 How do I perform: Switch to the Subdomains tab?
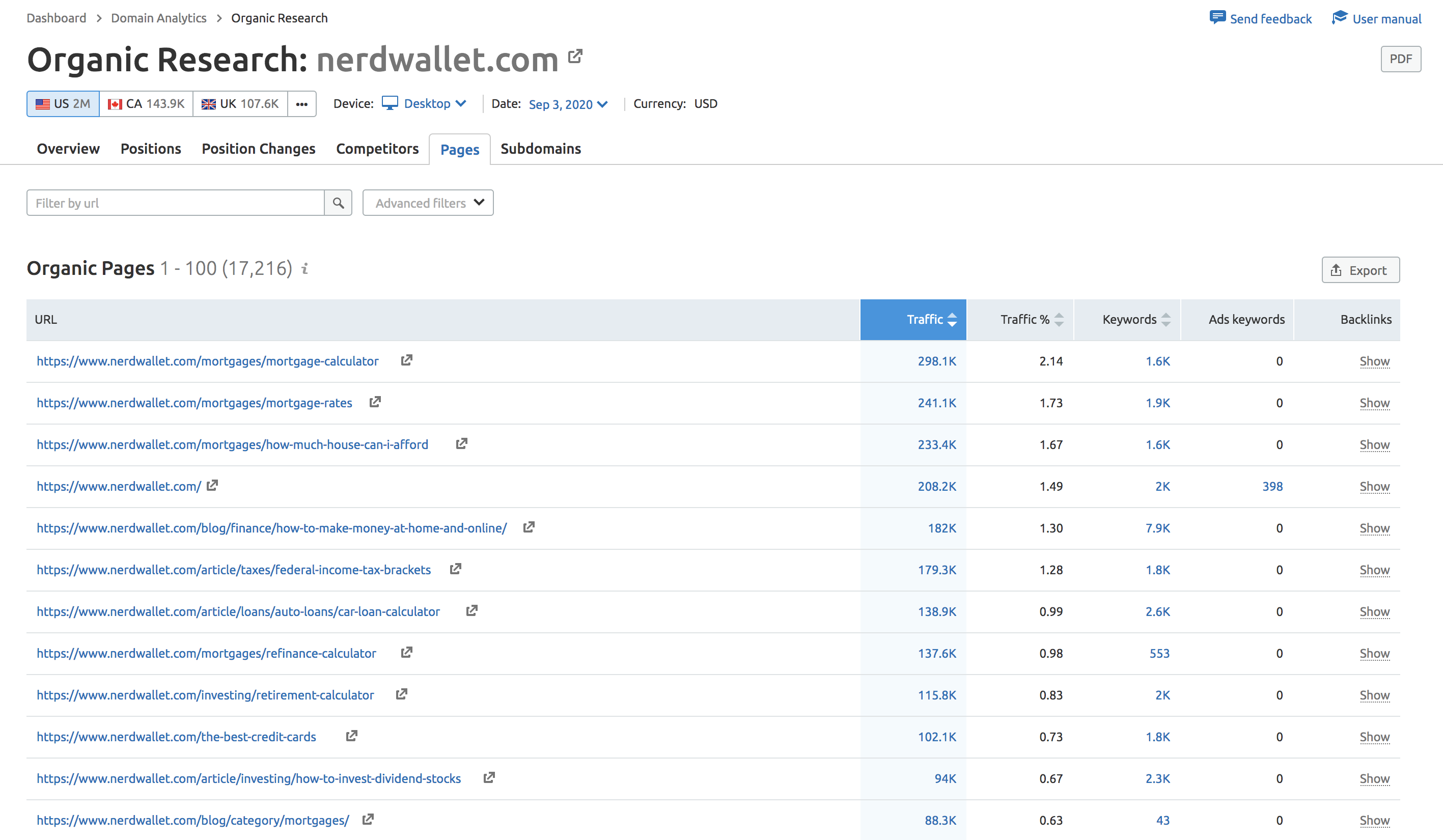click(x=541, y=149)
